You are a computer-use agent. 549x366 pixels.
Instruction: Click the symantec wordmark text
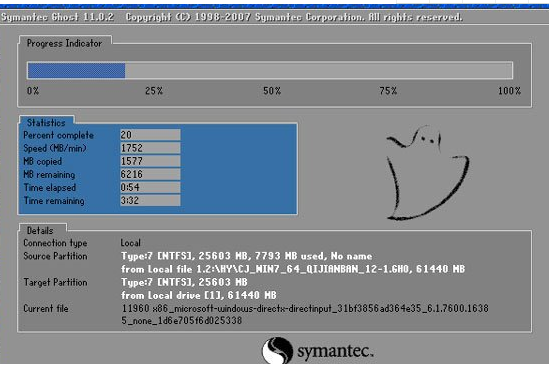point(335,351)
